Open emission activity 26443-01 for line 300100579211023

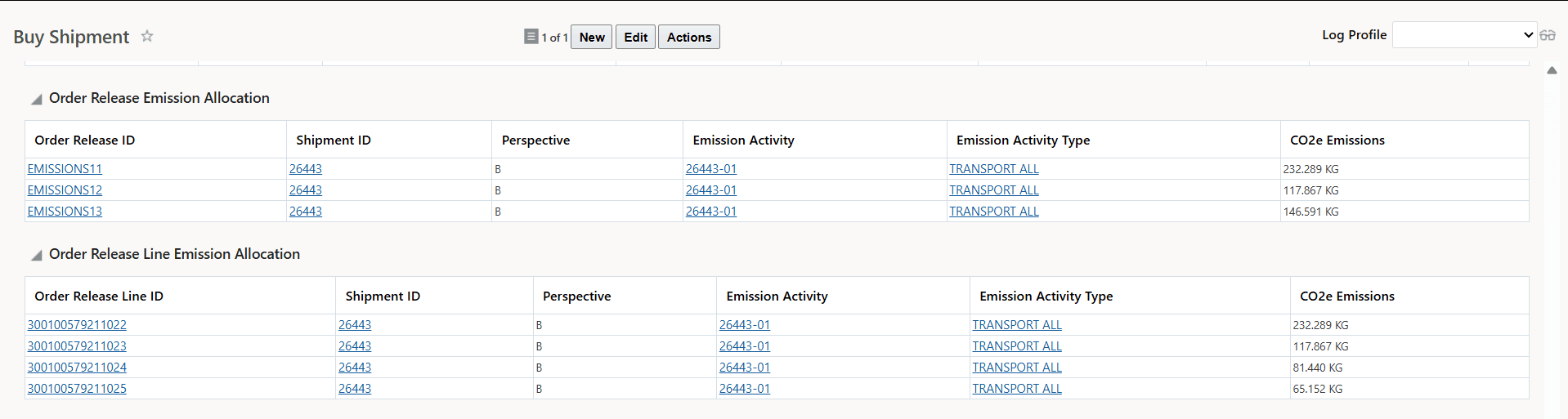(745, 346)
